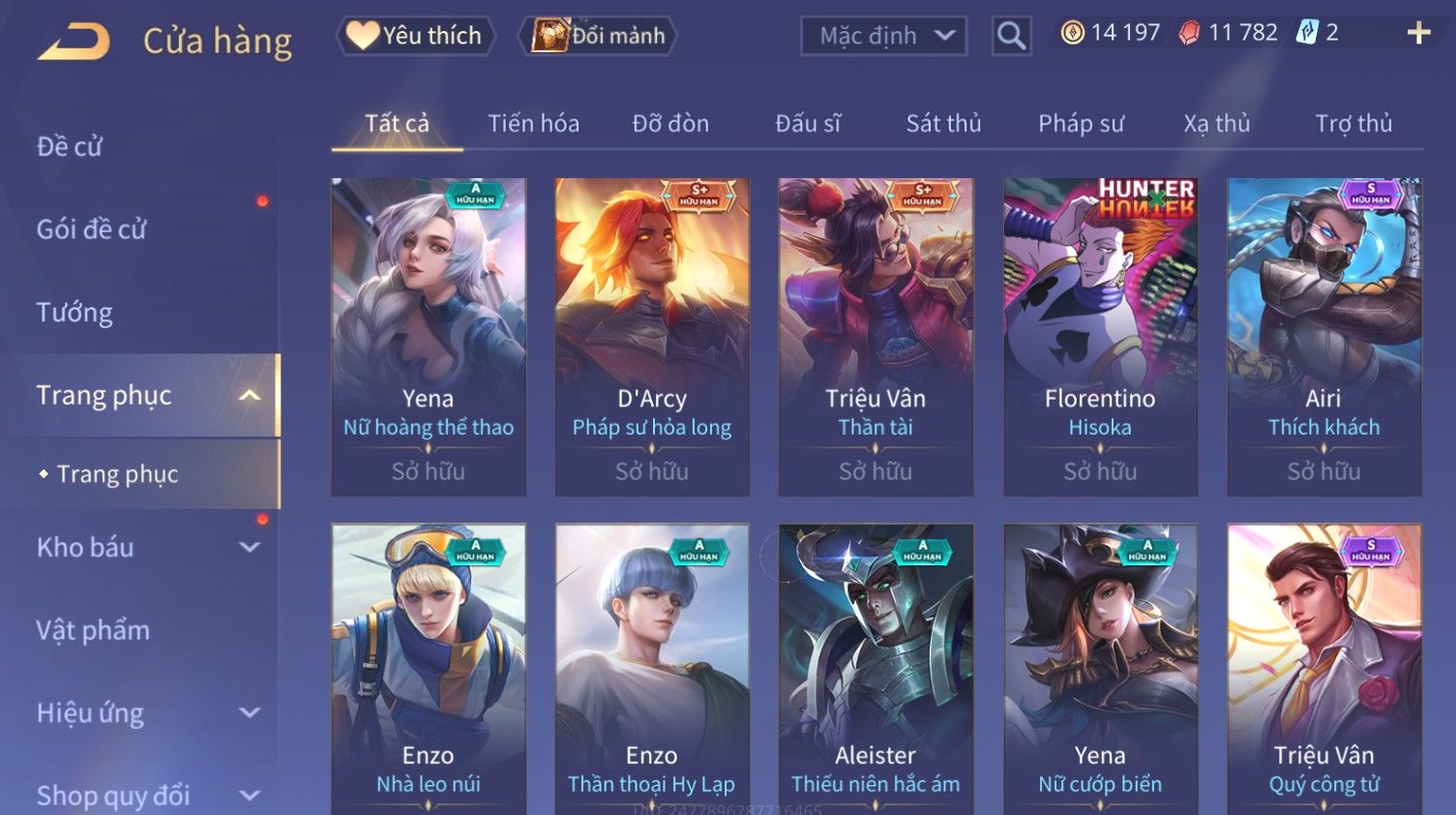Screen dimensions: 1456x815
Task: Tap the plus icon to add currency
Action: 1418,33
